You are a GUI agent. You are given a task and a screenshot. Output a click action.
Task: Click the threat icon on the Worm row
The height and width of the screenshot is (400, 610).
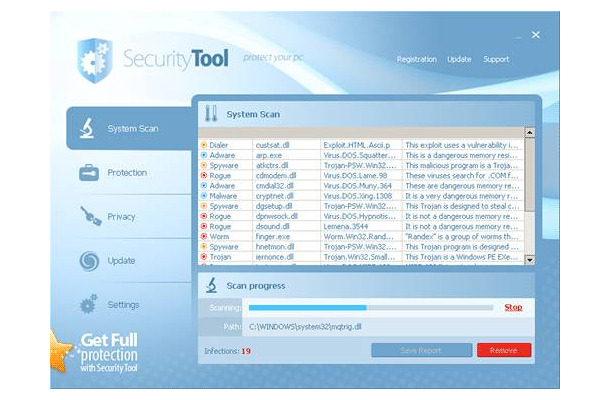click(203, 236)
